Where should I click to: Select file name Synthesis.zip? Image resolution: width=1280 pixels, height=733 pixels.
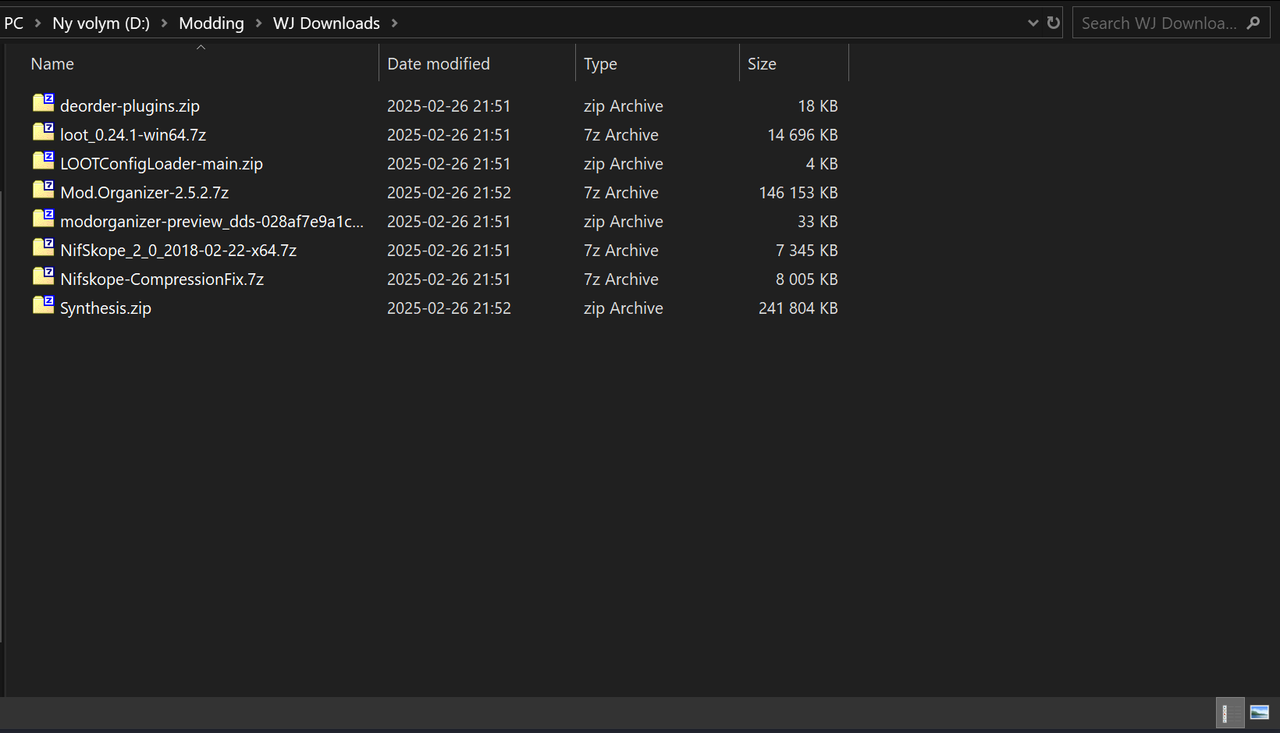tap(106, 309)
